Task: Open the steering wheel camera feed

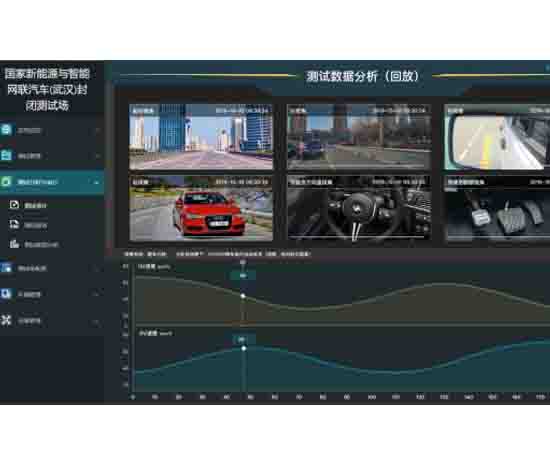Action: pos(359,209)
